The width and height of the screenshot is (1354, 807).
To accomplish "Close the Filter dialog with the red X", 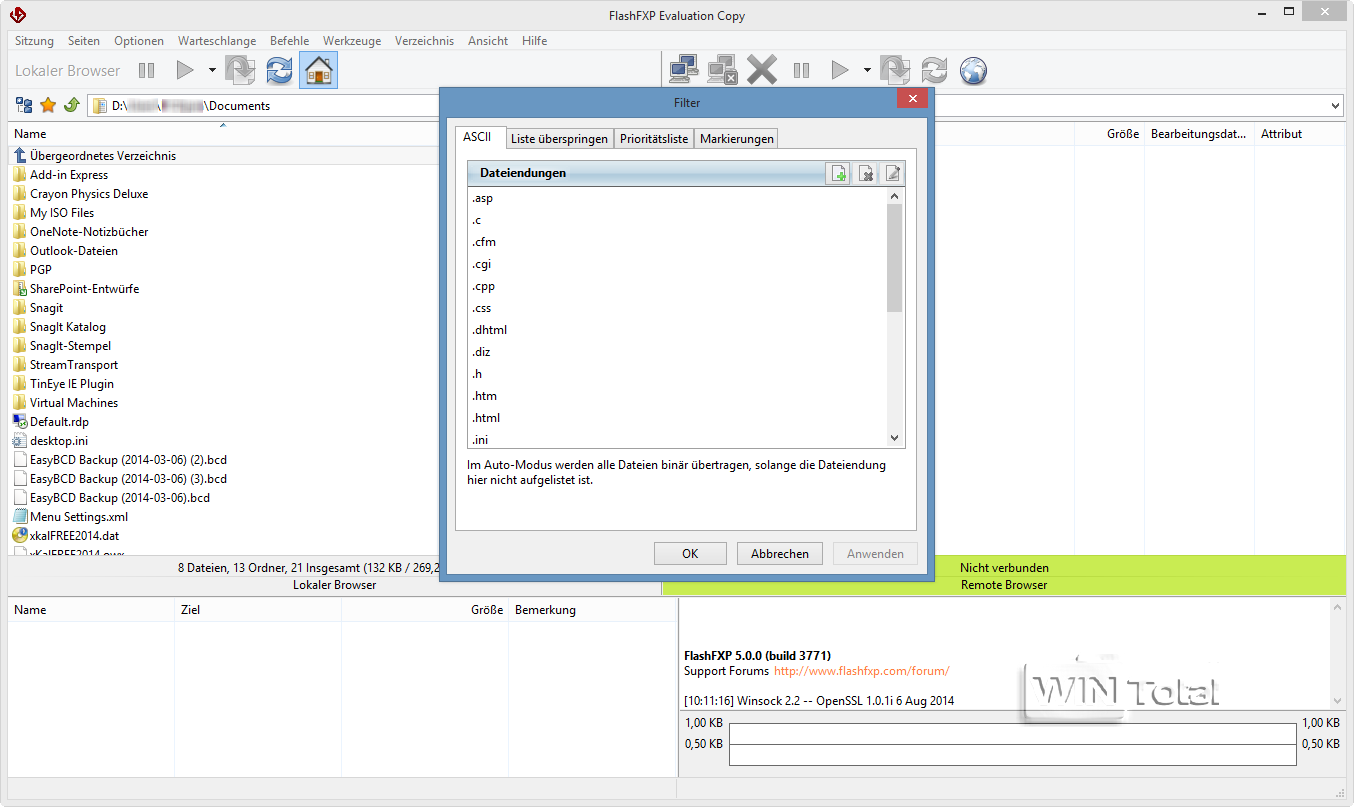I will (912, 99).
